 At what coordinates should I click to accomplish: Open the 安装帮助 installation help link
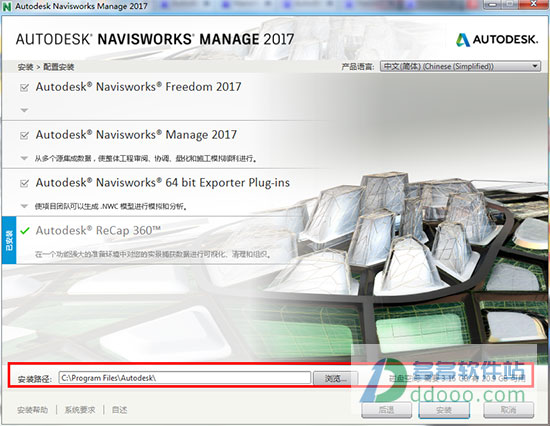32,410
